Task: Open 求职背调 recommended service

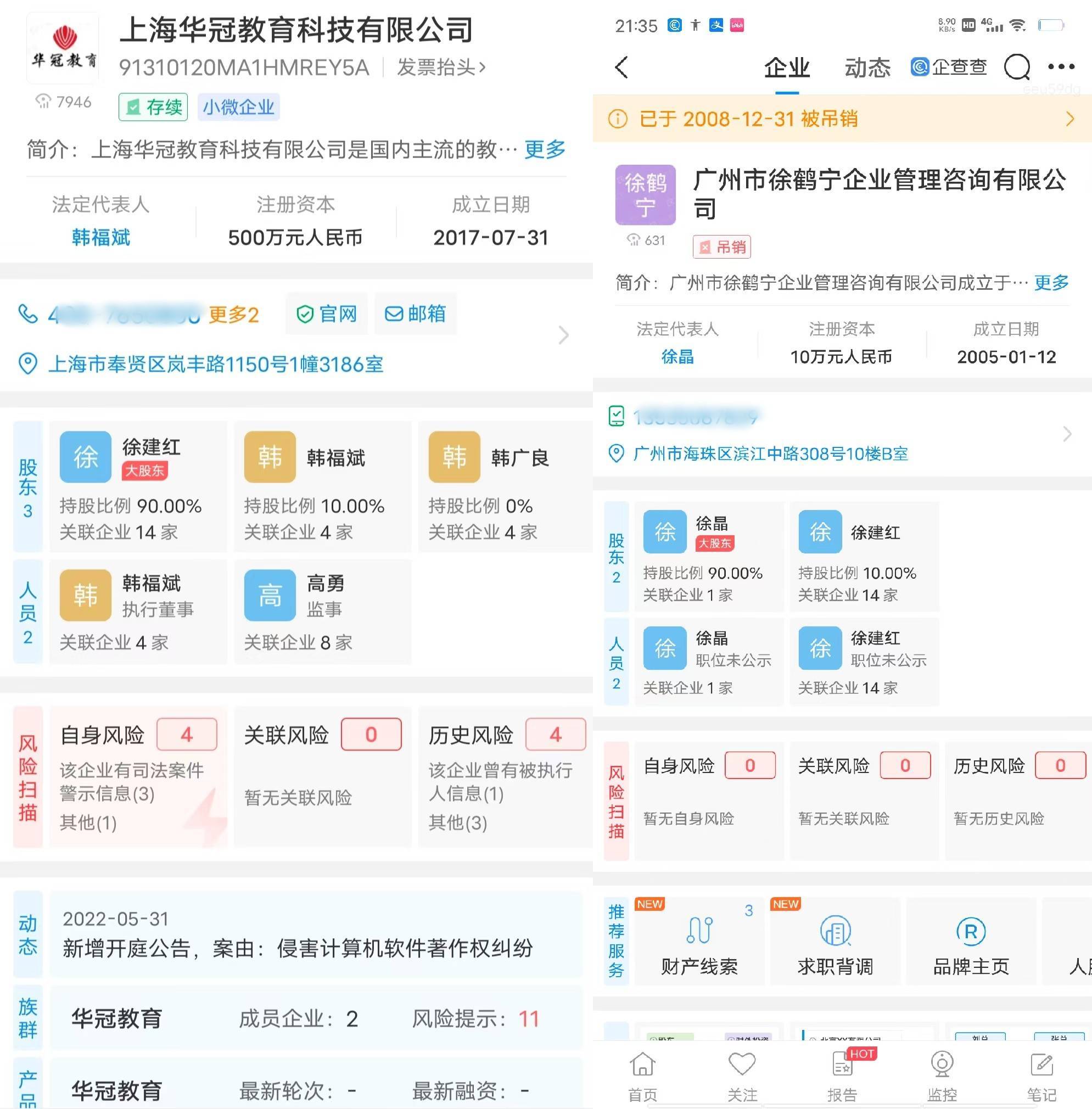Action: click(835, 942)
